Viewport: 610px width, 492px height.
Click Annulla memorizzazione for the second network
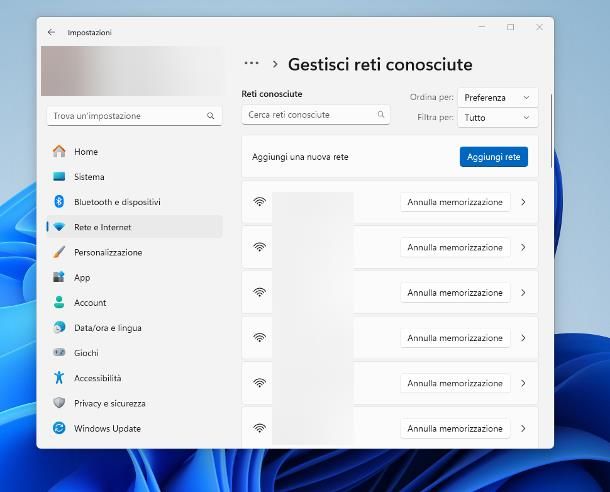455,247
